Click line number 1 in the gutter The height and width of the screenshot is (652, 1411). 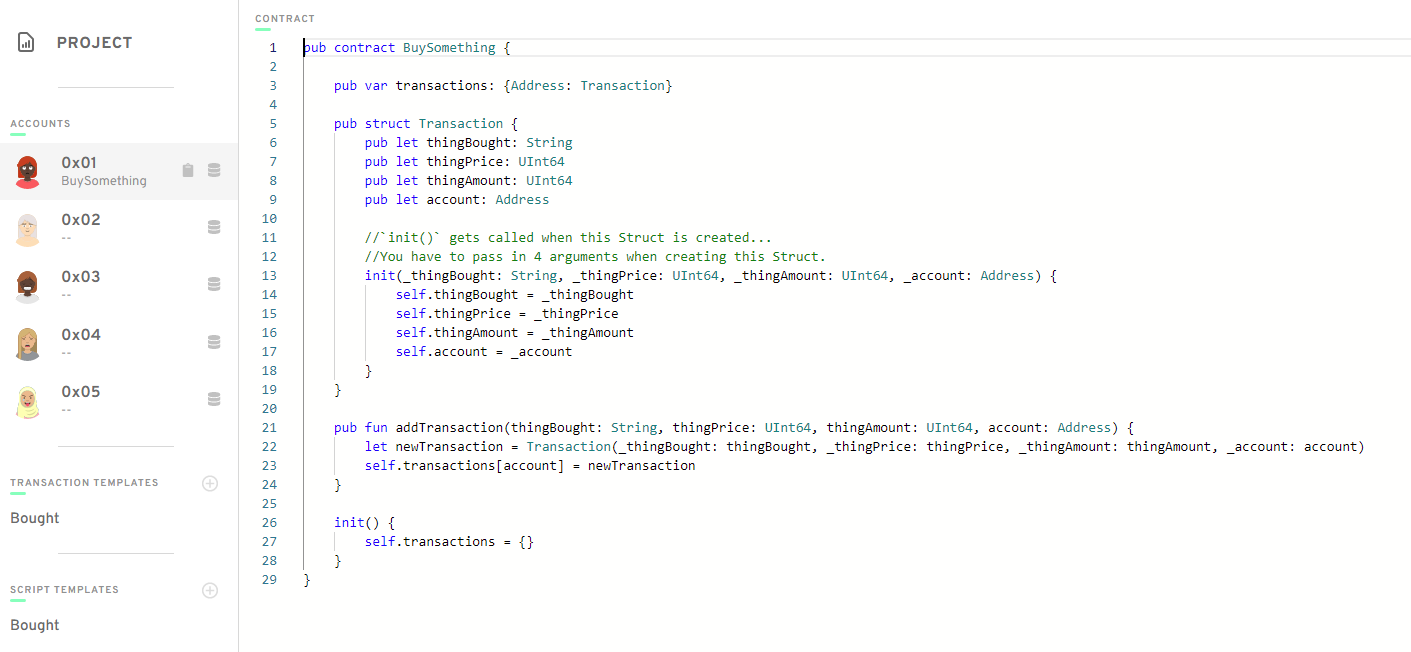pyautogui.click(x=272, y=47)
